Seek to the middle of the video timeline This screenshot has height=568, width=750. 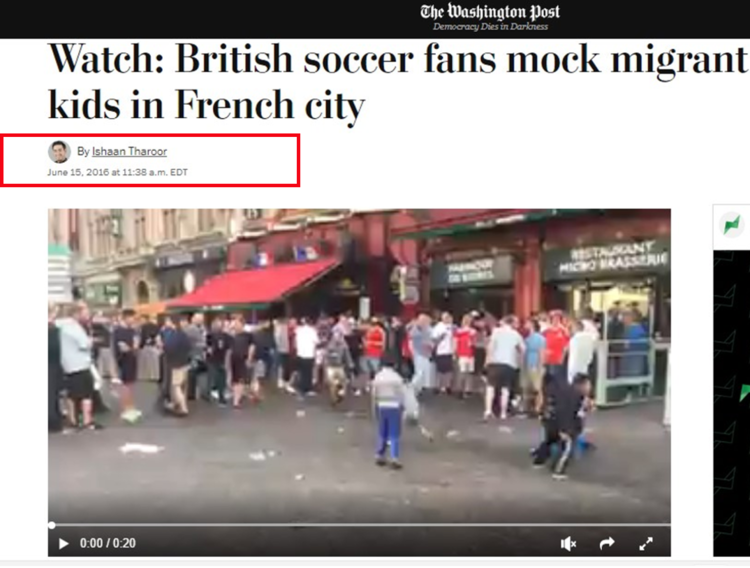click(359, 525)
